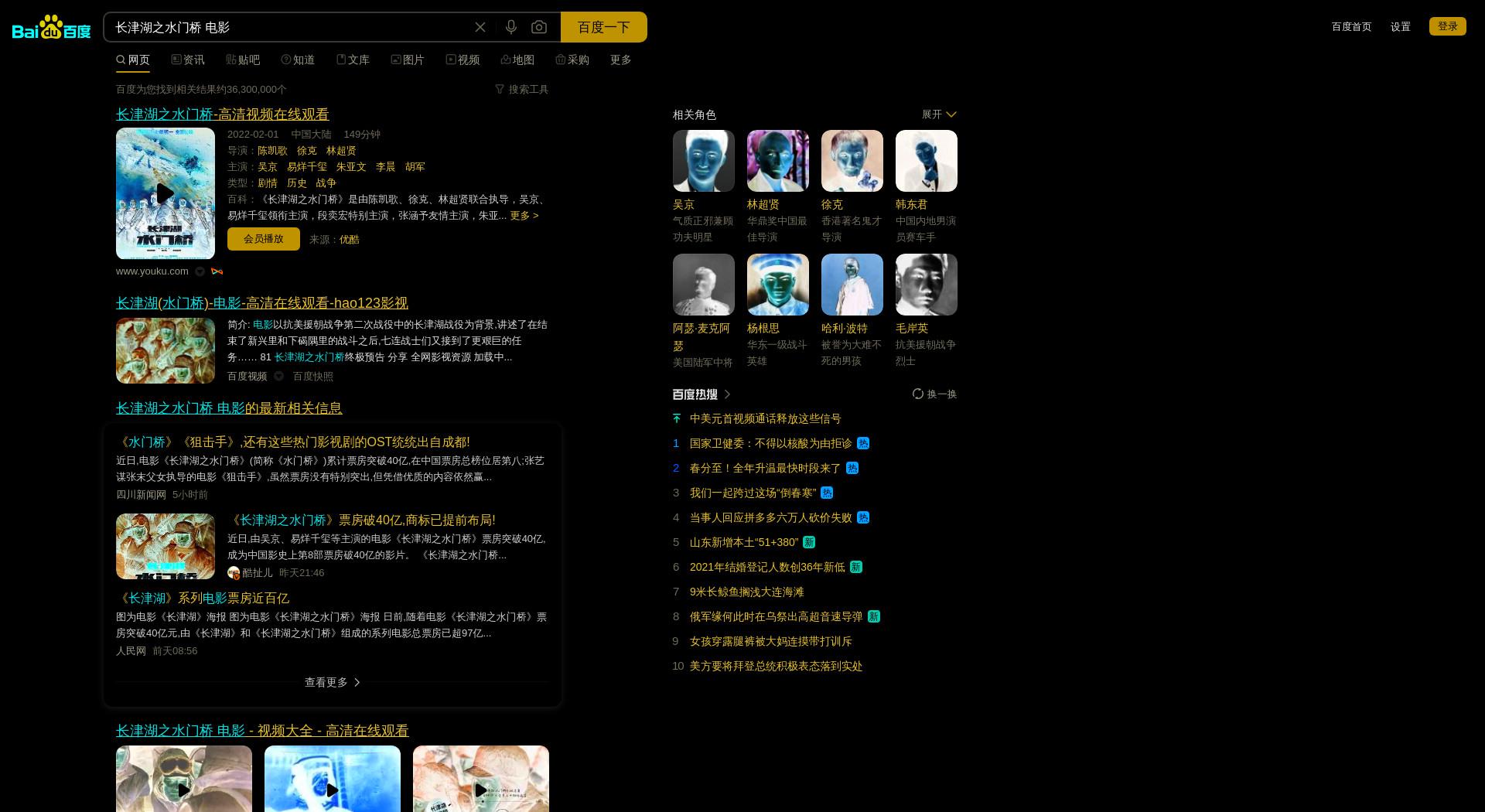Open 百度快照 cached page

click(313, 376)
